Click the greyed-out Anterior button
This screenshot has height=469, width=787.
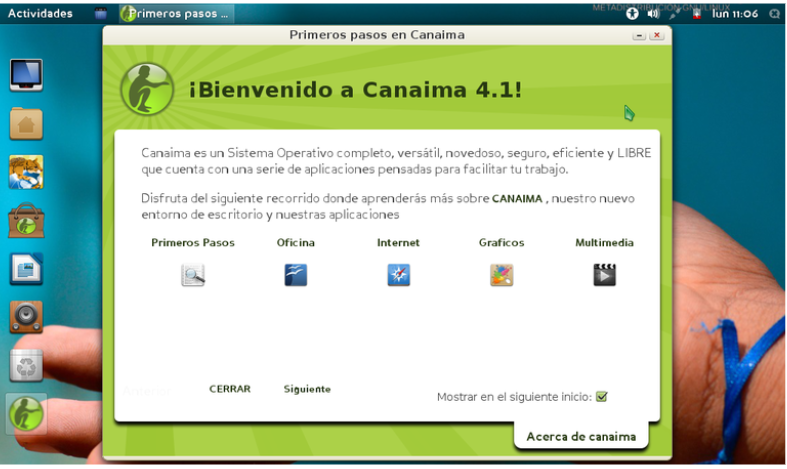coord(147,390)
